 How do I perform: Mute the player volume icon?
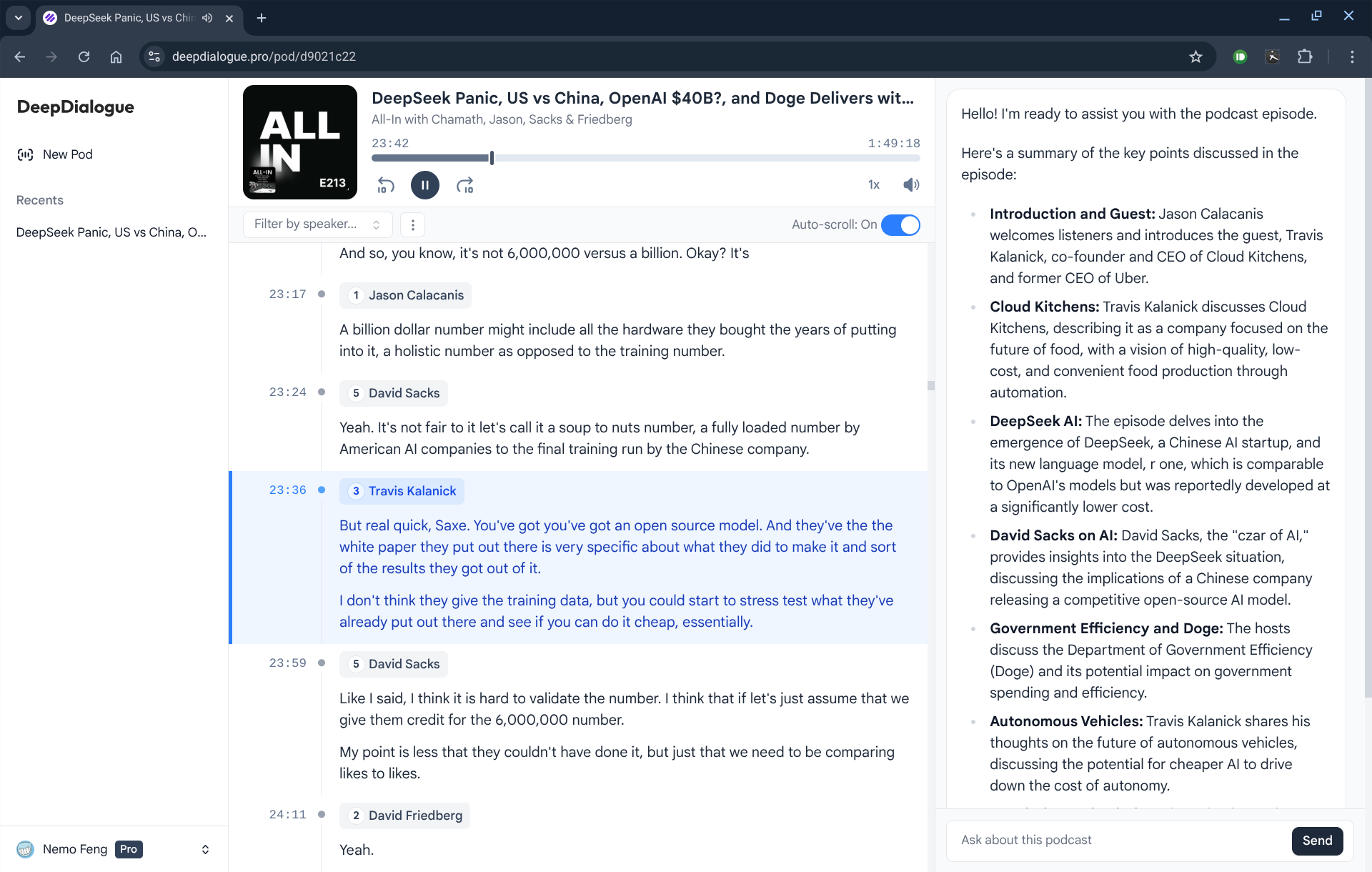[910, 185]
